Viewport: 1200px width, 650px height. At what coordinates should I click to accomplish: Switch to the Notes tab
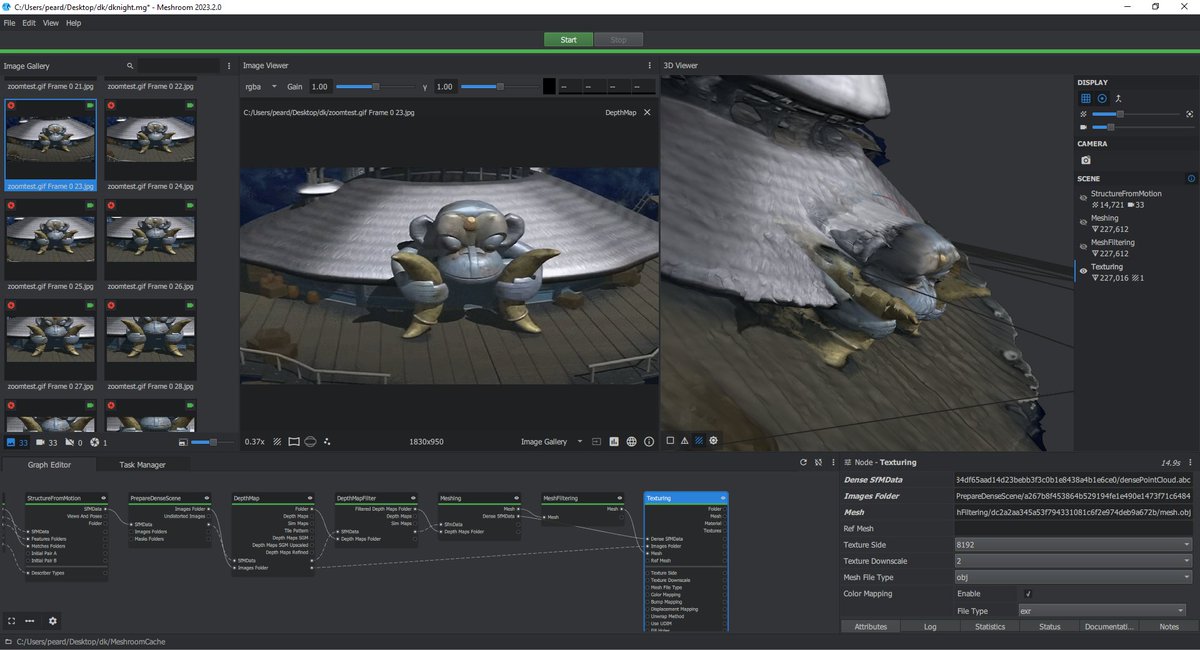1169,626
